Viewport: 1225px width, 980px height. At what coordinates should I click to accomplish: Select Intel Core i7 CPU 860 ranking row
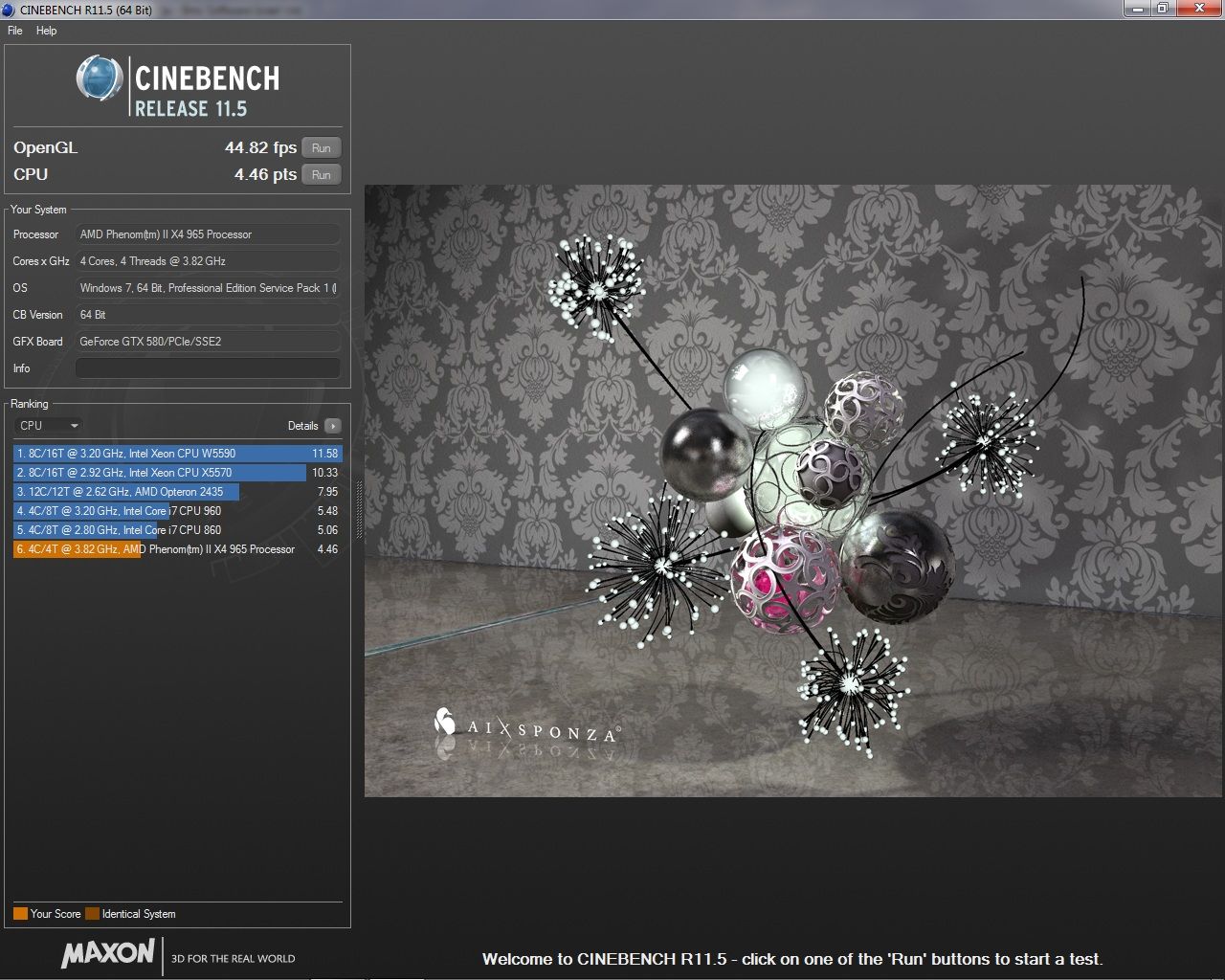[178, 530]
